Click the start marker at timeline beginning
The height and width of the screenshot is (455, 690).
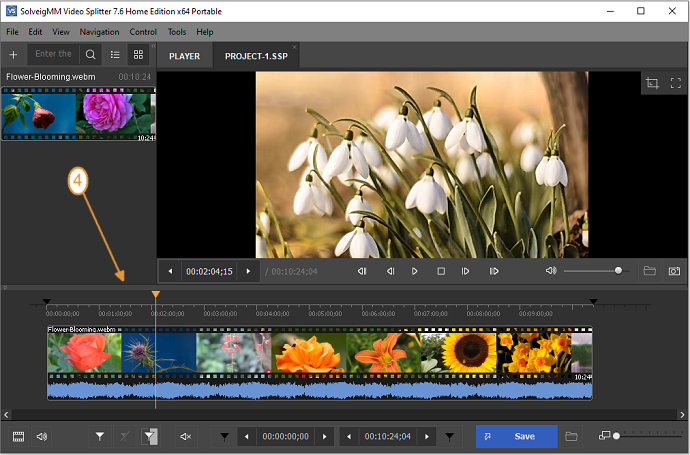pos(47,301)
